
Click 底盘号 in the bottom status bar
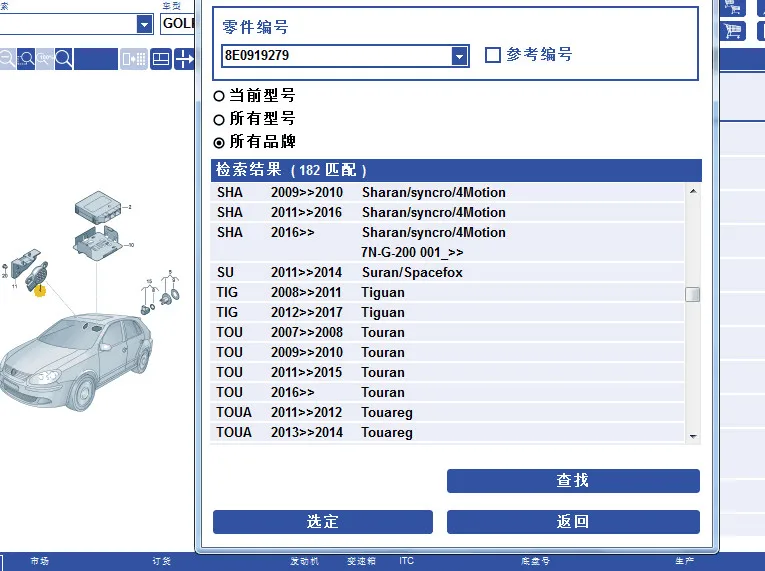(535, 561)
